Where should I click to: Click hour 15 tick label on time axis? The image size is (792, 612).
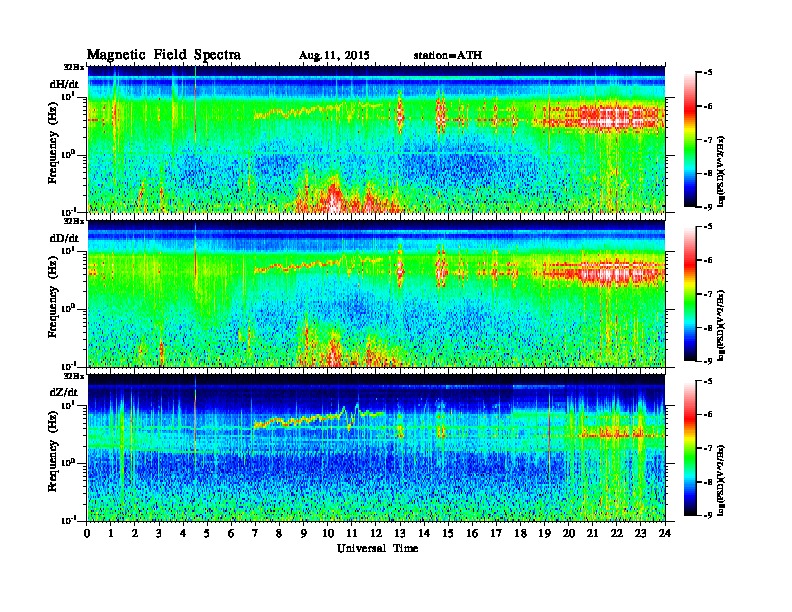(448, 533)
